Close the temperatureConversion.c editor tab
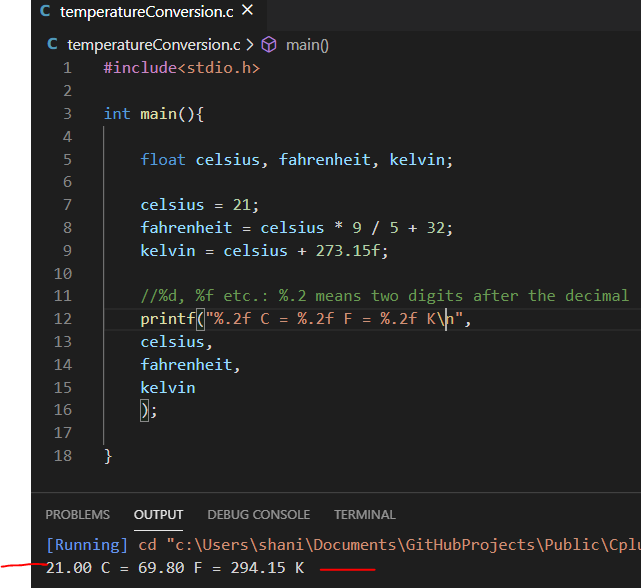 (248, 11)
